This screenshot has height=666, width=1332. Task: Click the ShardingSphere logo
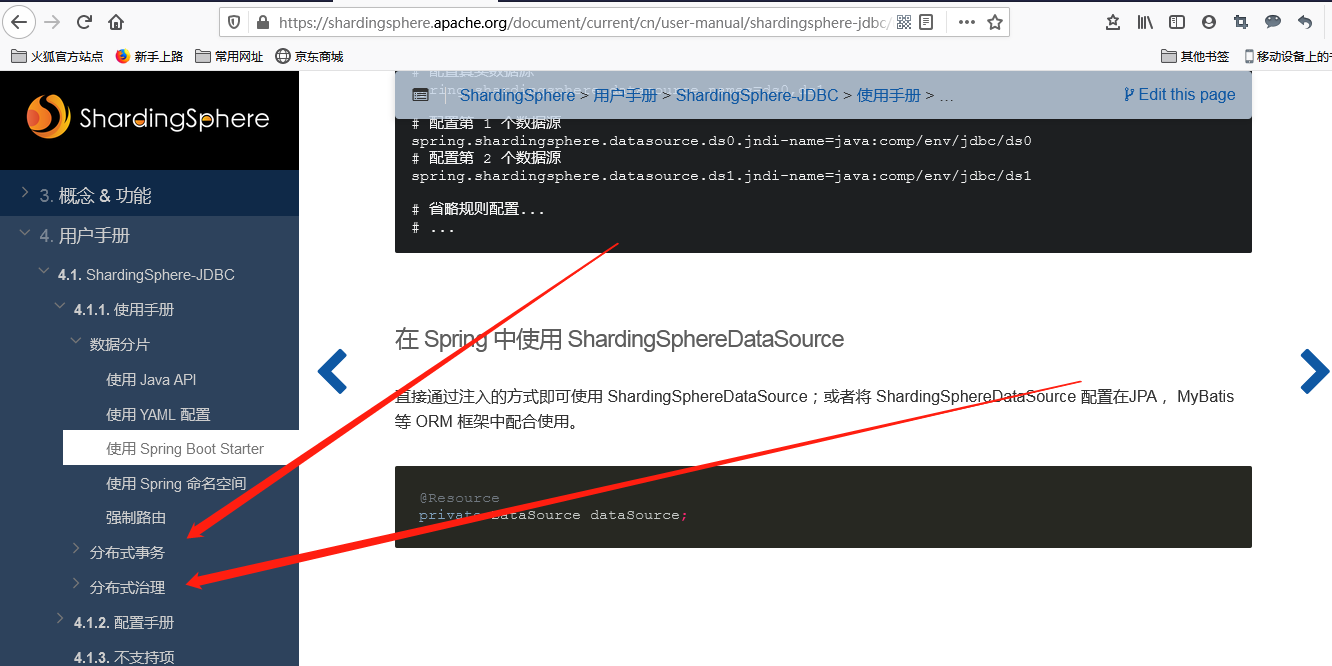tap(148, 118)
